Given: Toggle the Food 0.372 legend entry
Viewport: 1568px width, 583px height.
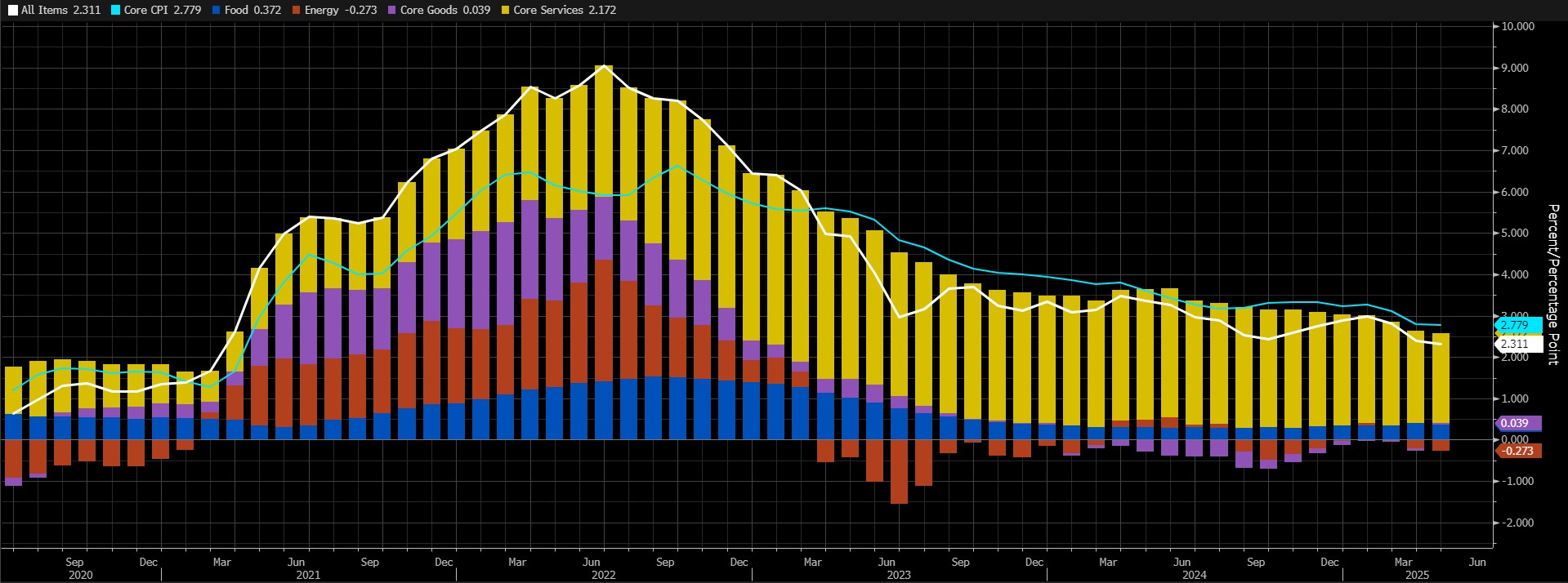Looking at the screenshot, I should 246,11.
